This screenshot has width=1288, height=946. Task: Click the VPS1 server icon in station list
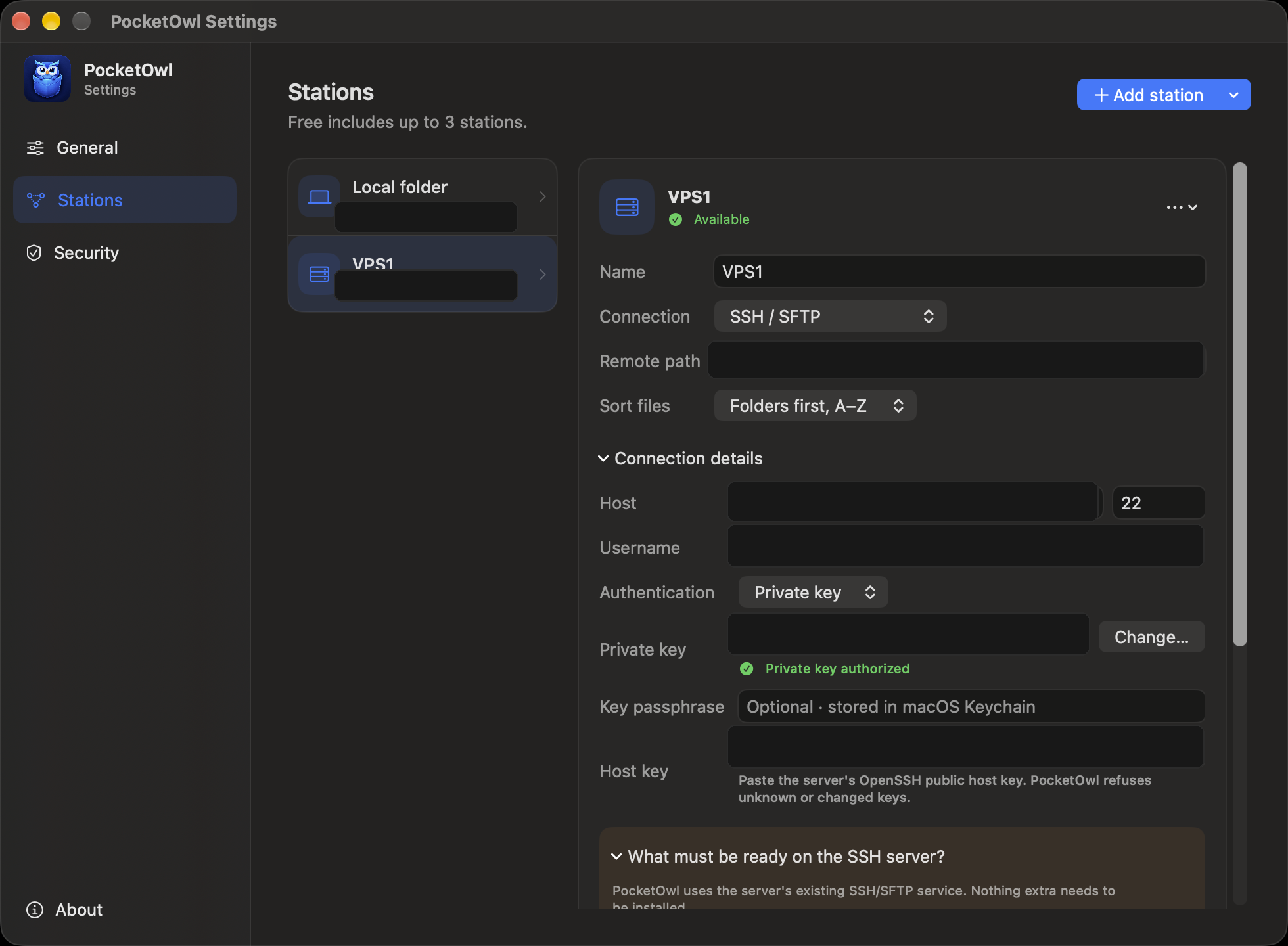[319, 274]
